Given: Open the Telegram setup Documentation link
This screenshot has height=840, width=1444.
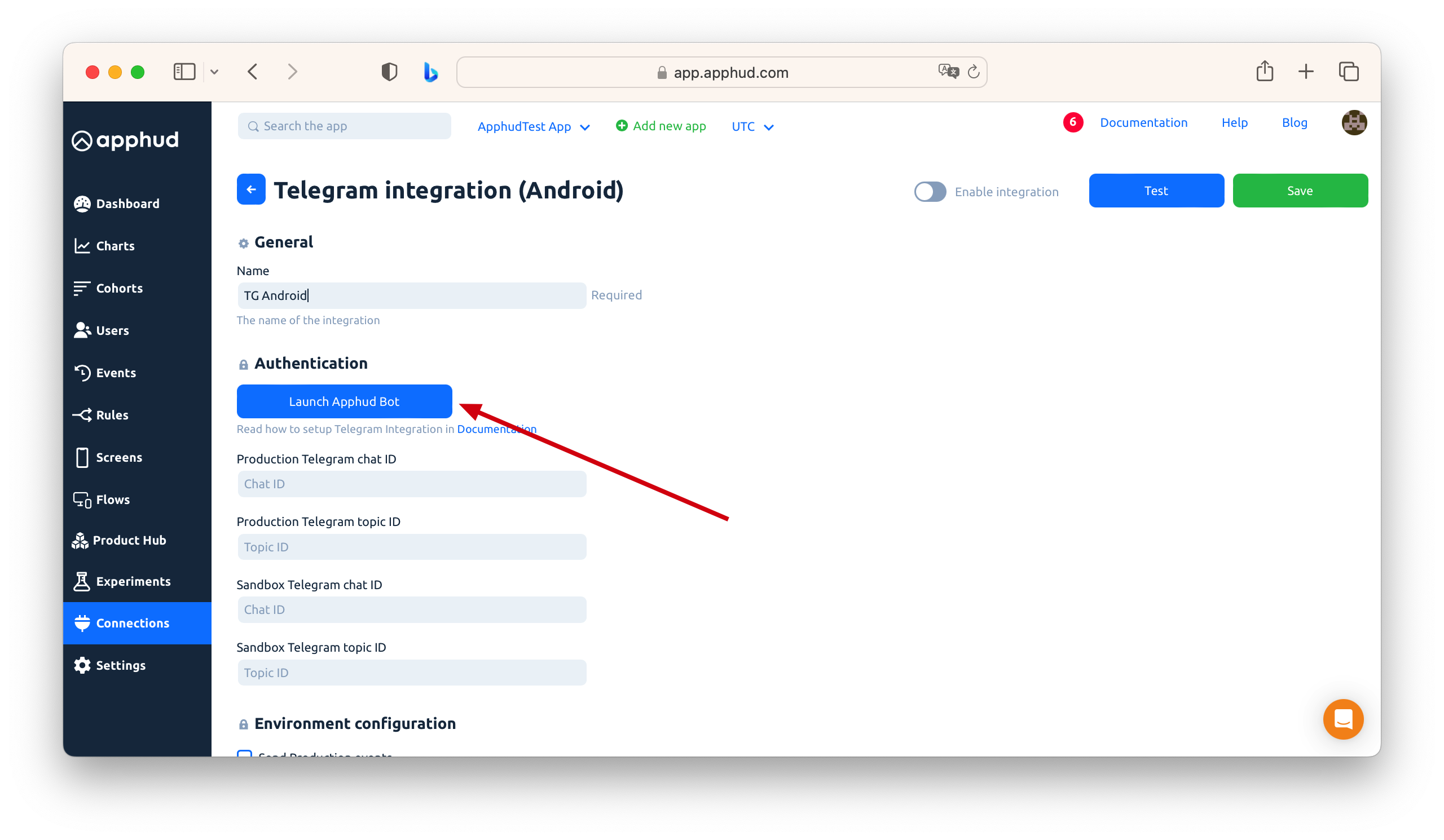Looking at the screenshot, I should tap(496, 429).
